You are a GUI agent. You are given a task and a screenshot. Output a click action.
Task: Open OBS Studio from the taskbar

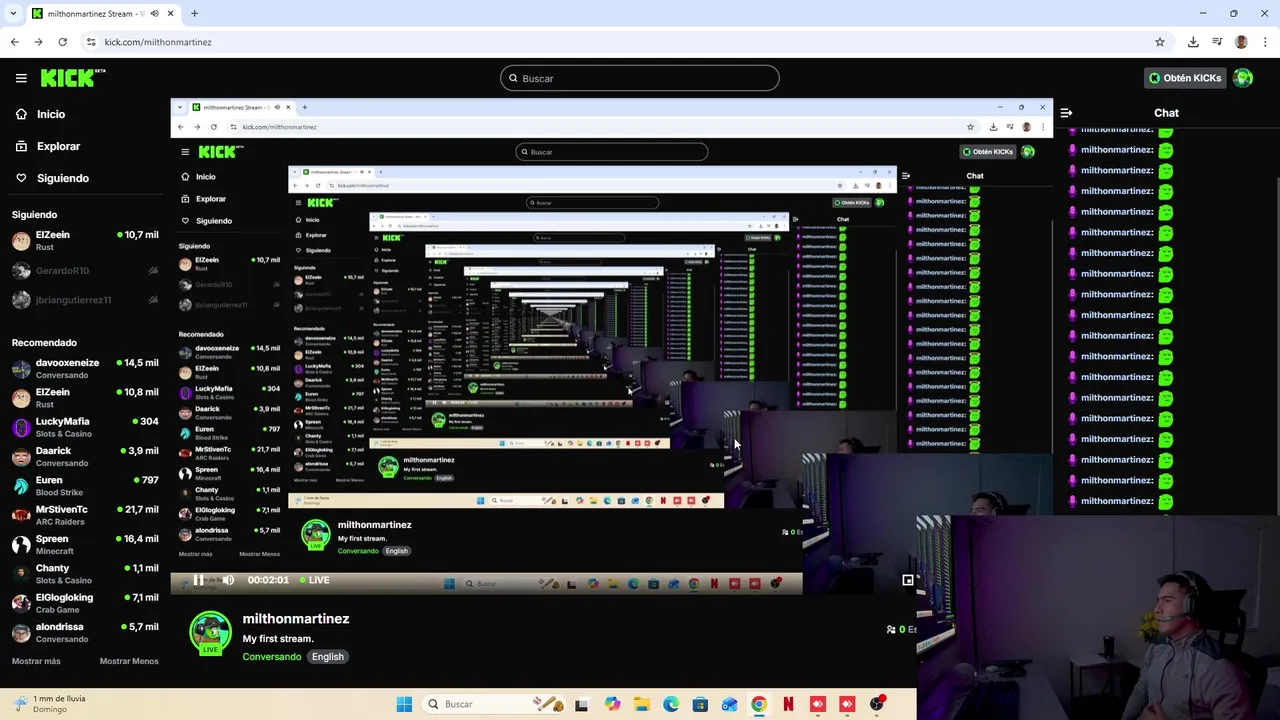877,704
